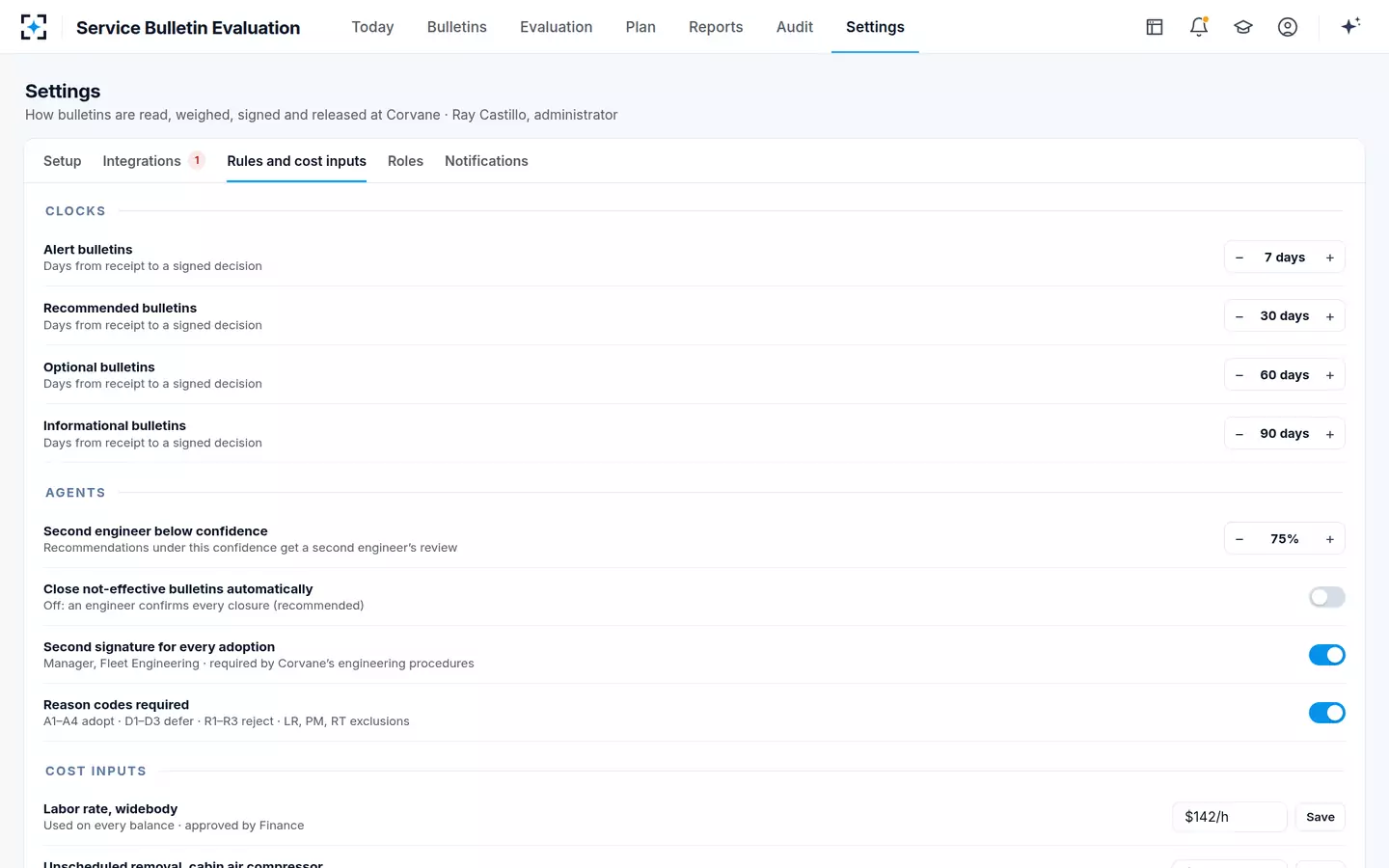Open the user account profile icon
Screen dimensions: 1389x868
coord(1288,27)
